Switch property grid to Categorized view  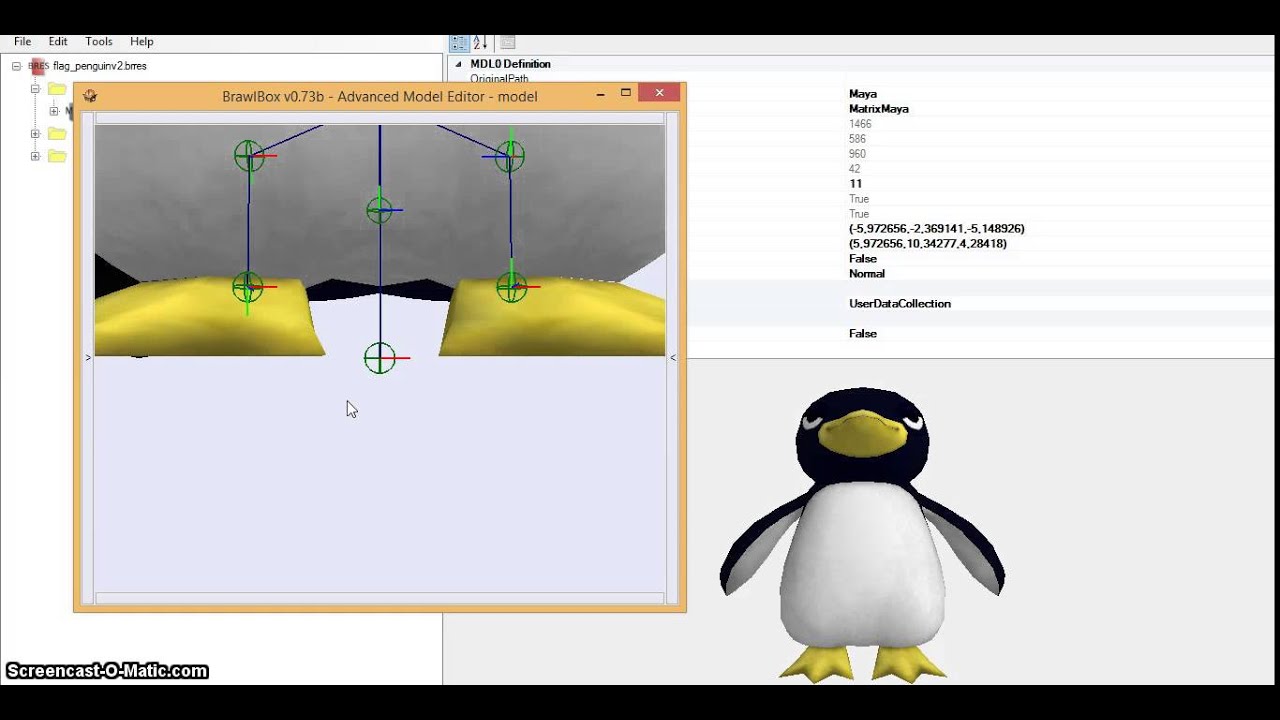point(459,43)
